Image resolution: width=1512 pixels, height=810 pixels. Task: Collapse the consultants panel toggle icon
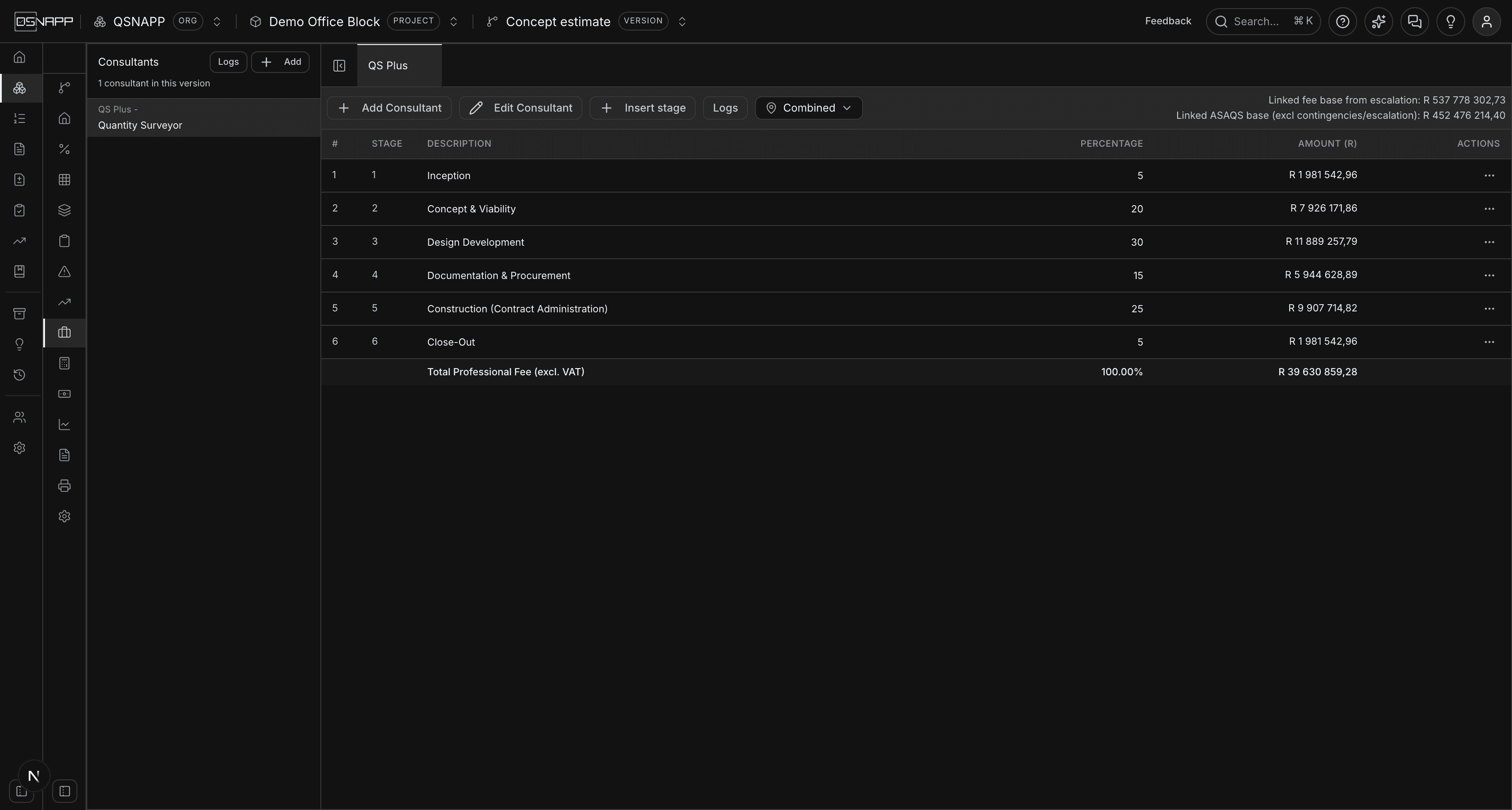339,66
